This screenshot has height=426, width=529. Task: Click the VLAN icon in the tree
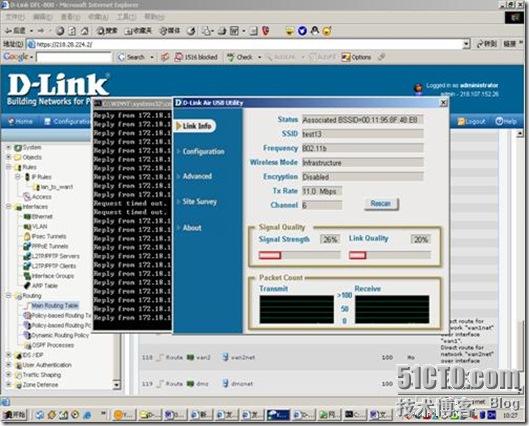point(27,227)
